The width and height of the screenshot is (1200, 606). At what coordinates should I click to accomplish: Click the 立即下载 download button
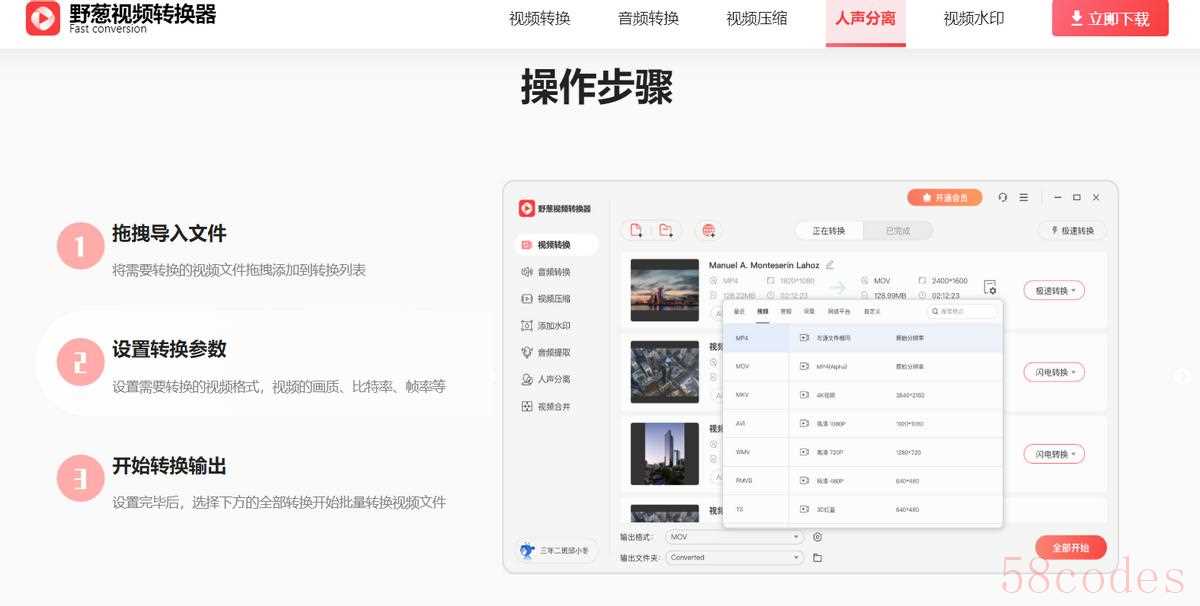1109,18
